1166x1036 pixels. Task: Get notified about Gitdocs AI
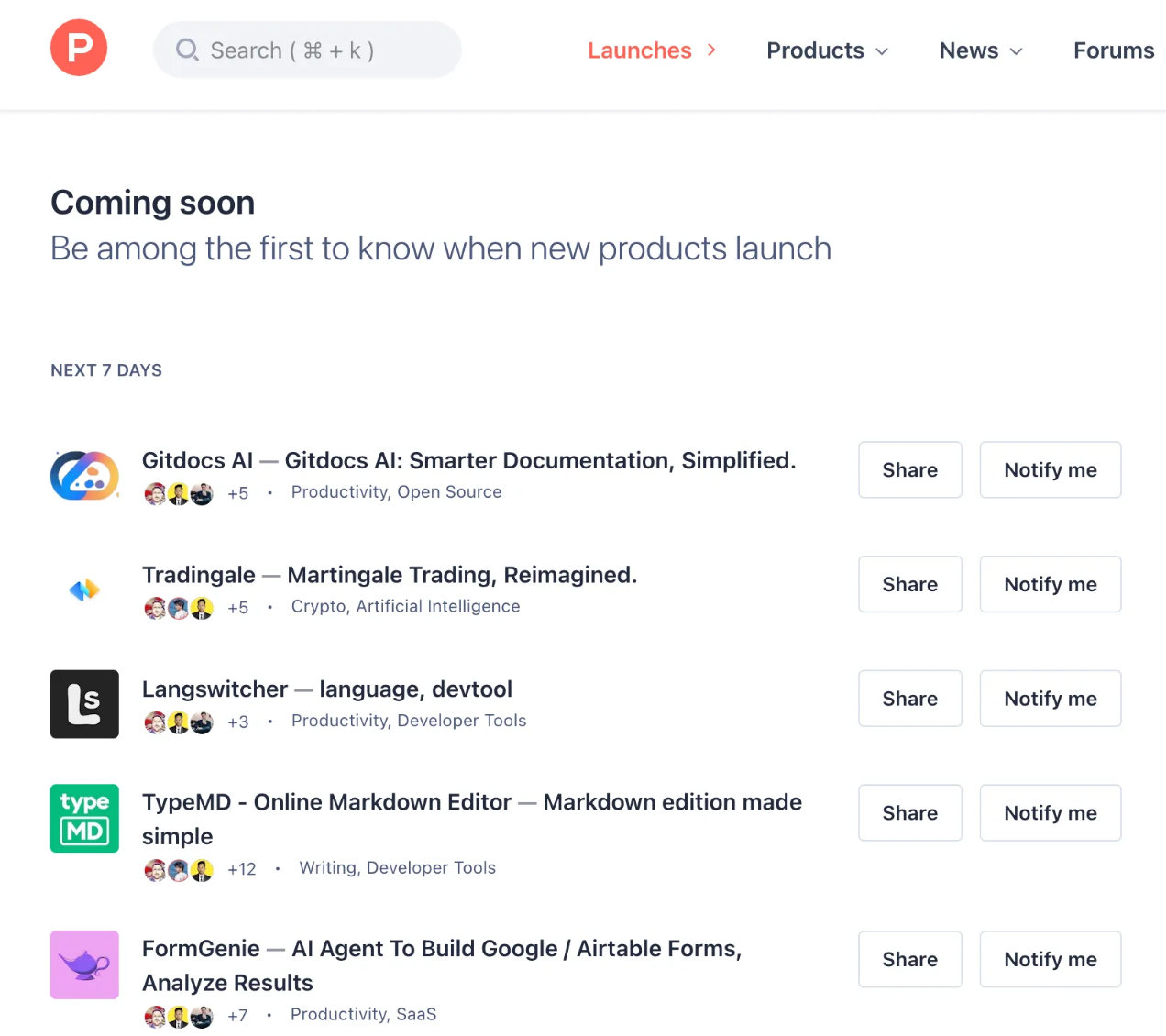1050,469
